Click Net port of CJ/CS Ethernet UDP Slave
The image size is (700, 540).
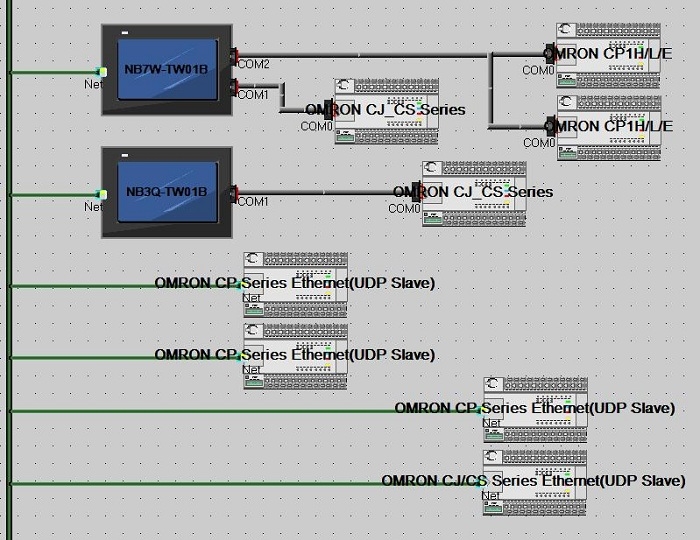pyautogui.click(x=481, y=484)
